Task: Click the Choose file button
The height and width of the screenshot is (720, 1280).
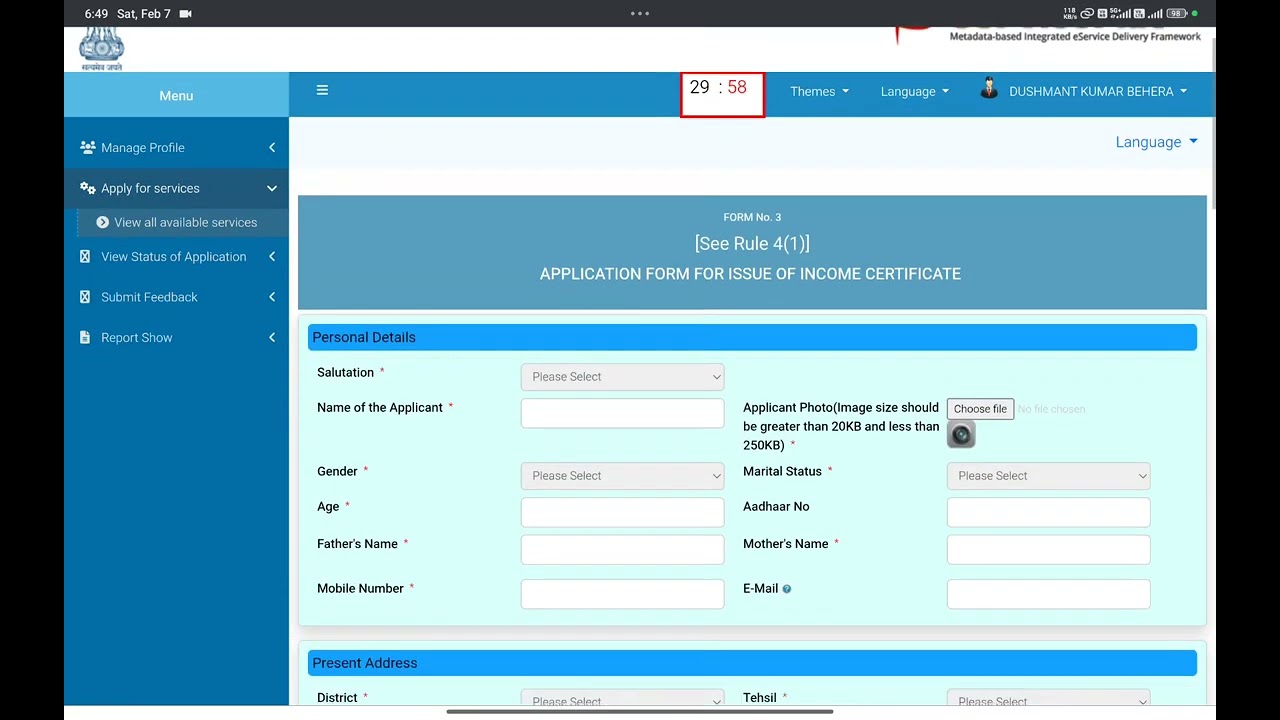Action: (x=980, y=409)
